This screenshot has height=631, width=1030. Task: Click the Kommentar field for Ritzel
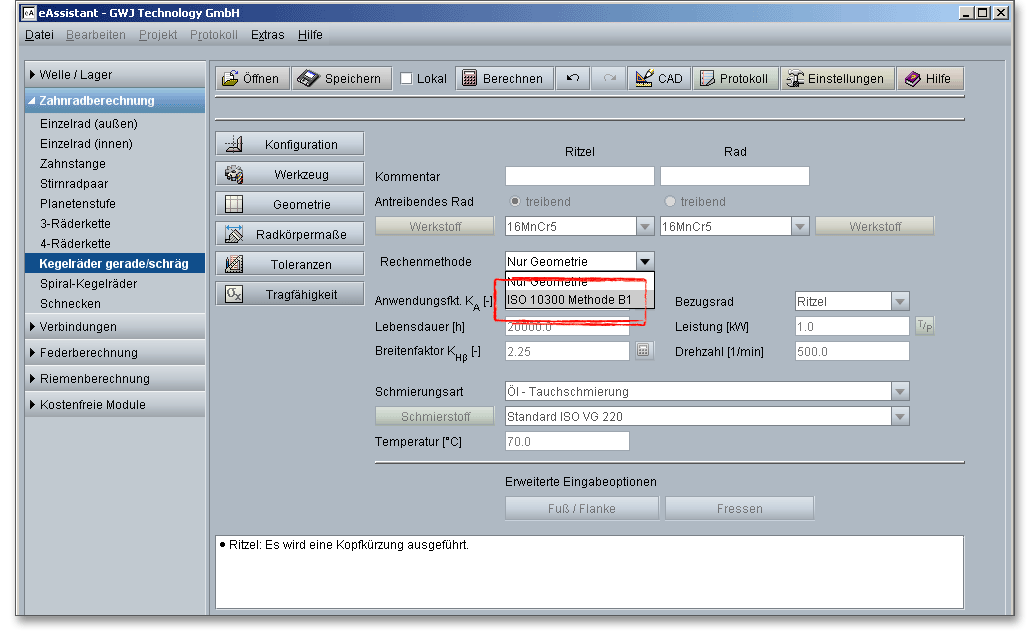(579, 177)
